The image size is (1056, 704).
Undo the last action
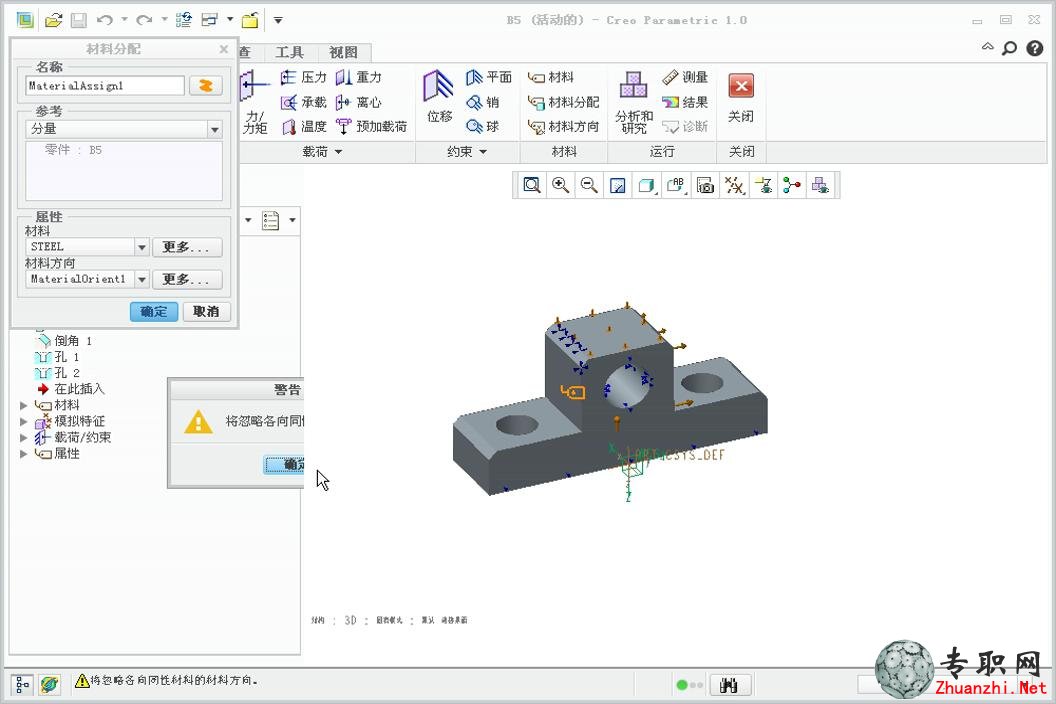coord(104,20)
